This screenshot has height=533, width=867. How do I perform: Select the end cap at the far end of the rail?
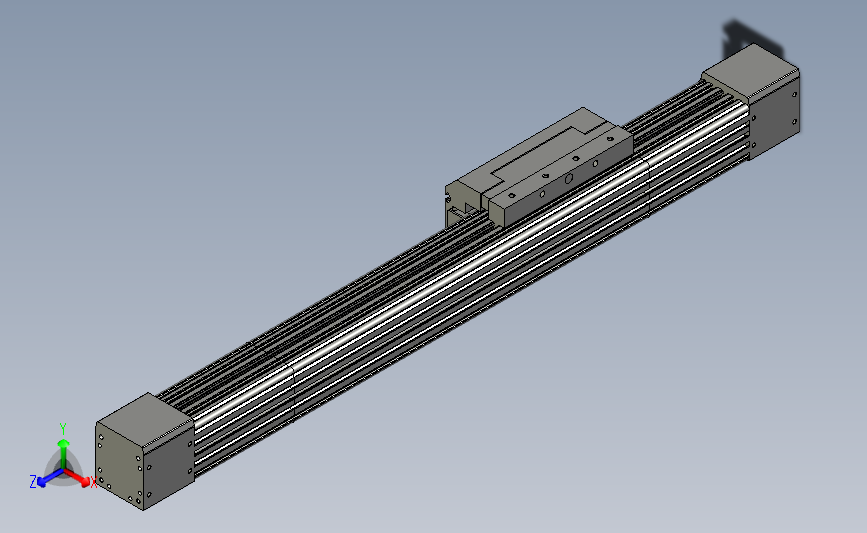click(x=751, y=101)
